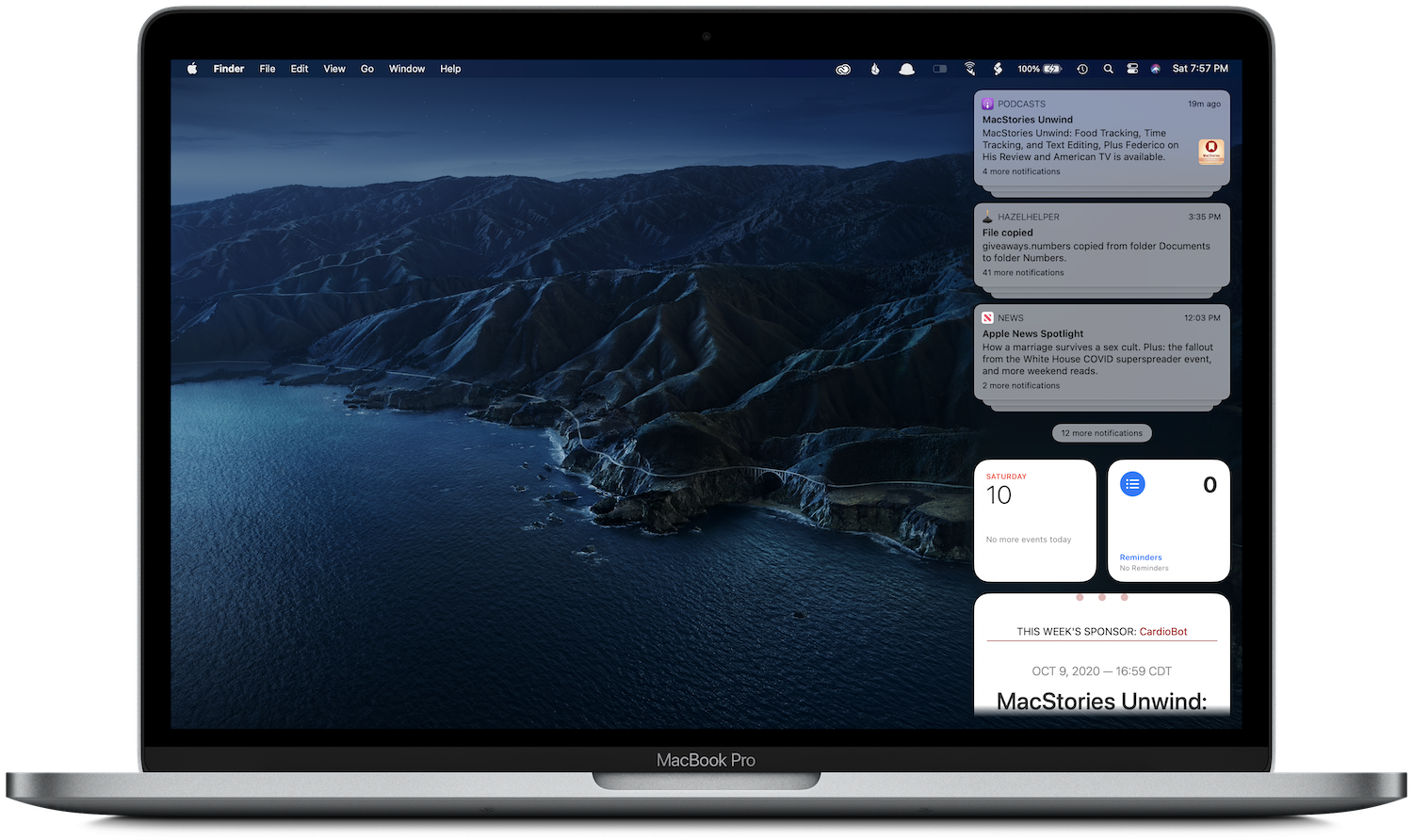Click 'No more events today' in Calendar widget
This screenshot has width=1413, height=840.
click(1029, 540)
